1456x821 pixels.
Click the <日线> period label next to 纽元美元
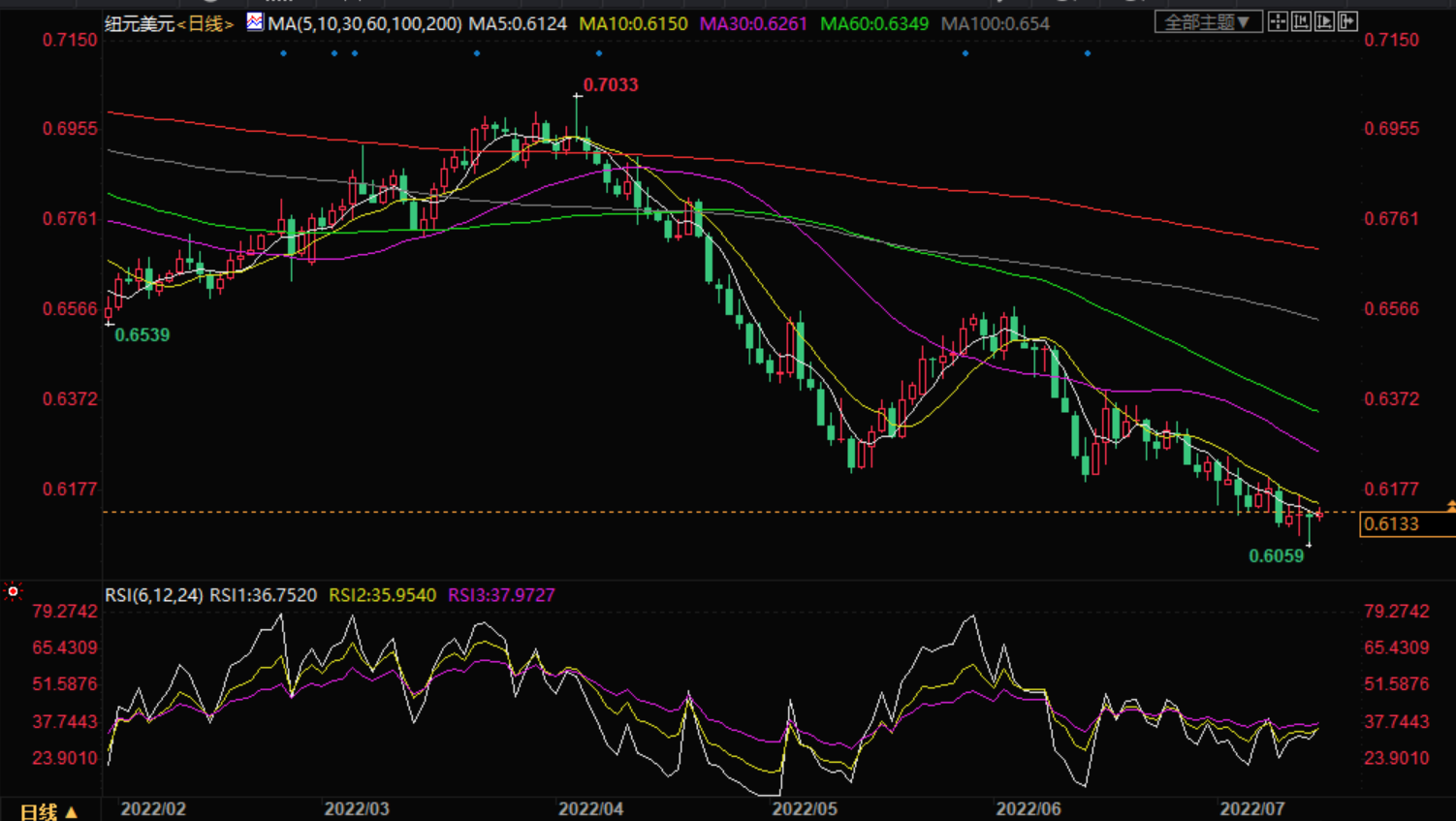click(x=206, y=23)
